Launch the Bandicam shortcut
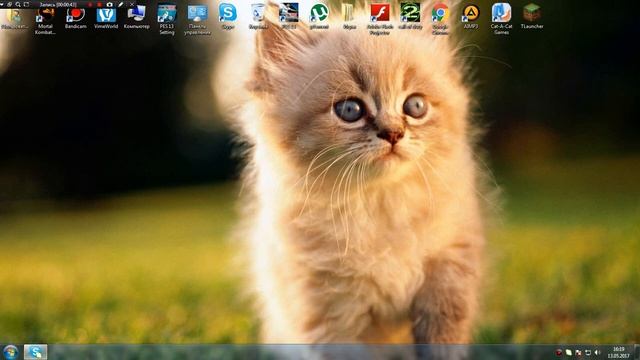 pyautogui.click(x=76, y=18)
